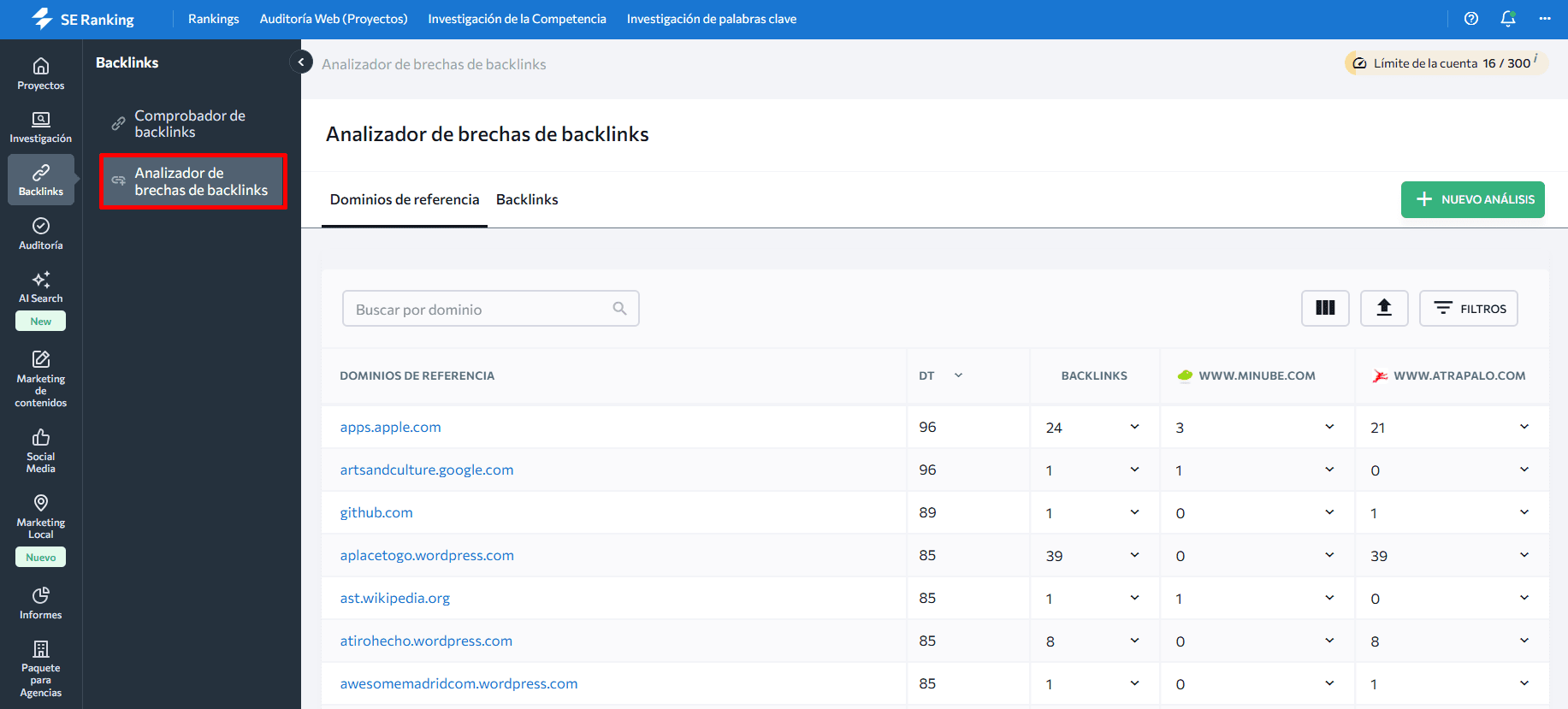Screen dimensions: 1568x709
Task: Open Investigación in the sidebar
Action: pyautogui.click(x=41, y=127)
